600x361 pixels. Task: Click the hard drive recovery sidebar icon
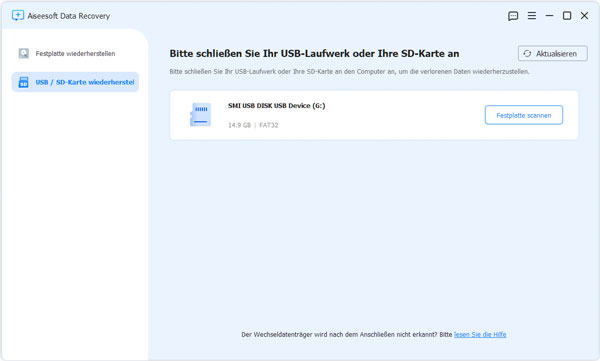24,53
